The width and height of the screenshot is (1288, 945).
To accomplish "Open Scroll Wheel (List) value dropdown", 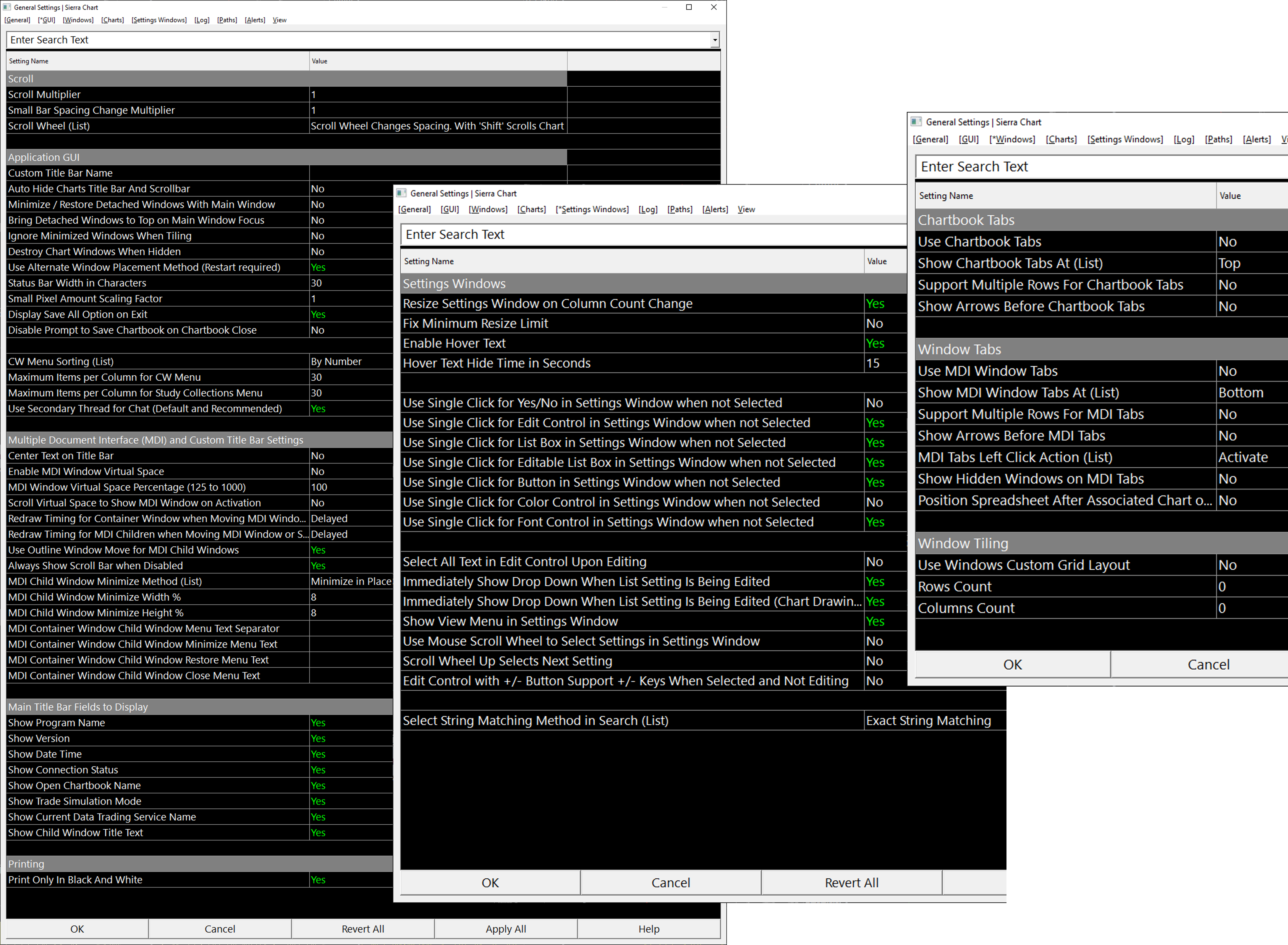I will [437, 126].
